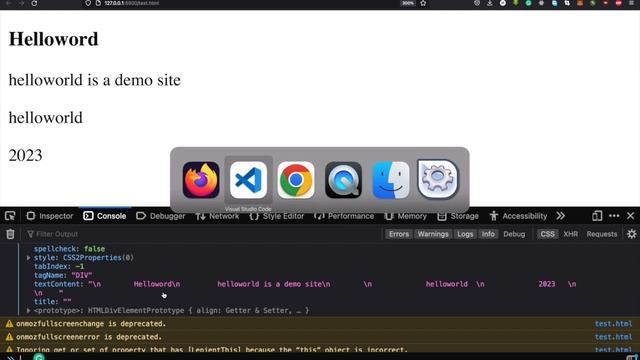Bookmark this page with the star icon
The image size is (640, 360).
point(423,3)
